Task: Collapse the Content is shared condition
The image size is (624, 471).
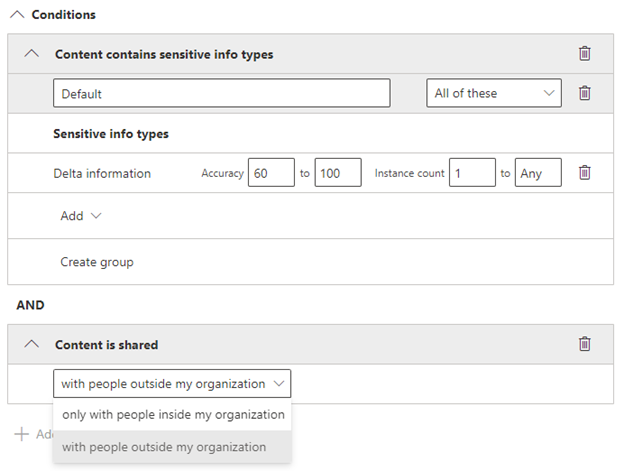Action: tap(32, 344)
